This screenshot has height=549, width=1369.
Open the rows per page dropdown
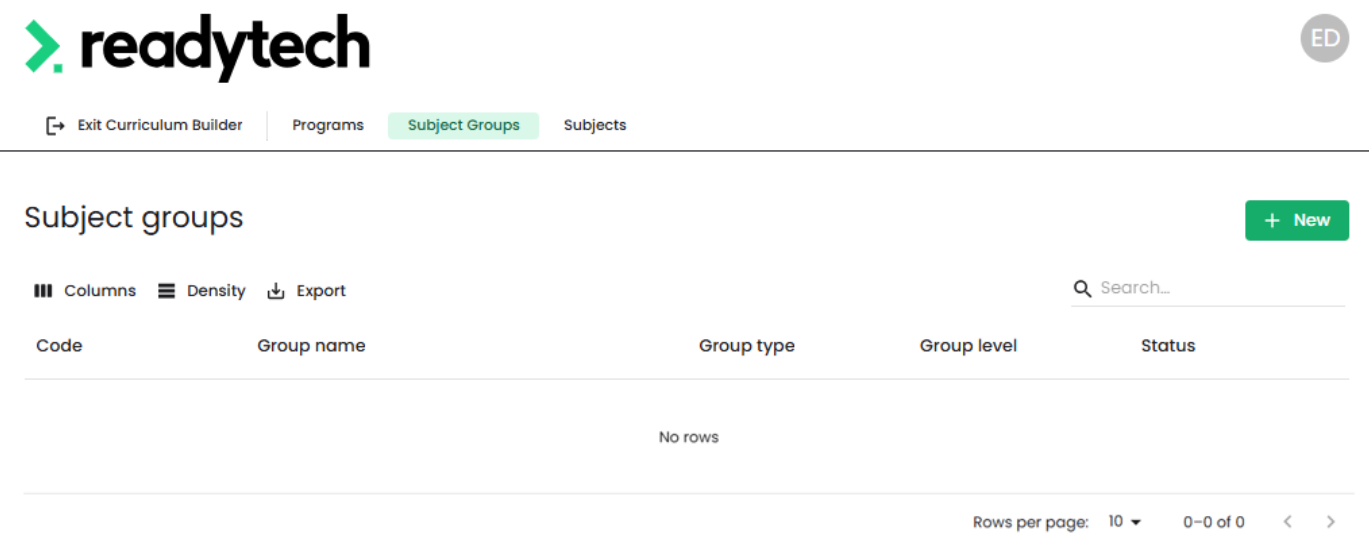tap(1125, 522)
